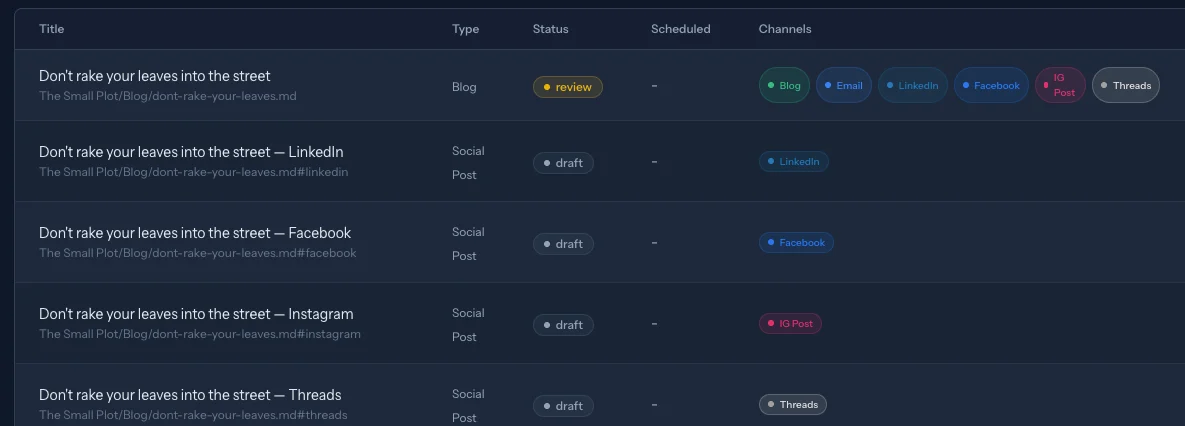The width and height of the screenshot is (1185, 426).
Task: Click the Channels column header
Action: [x=784, y=29]
